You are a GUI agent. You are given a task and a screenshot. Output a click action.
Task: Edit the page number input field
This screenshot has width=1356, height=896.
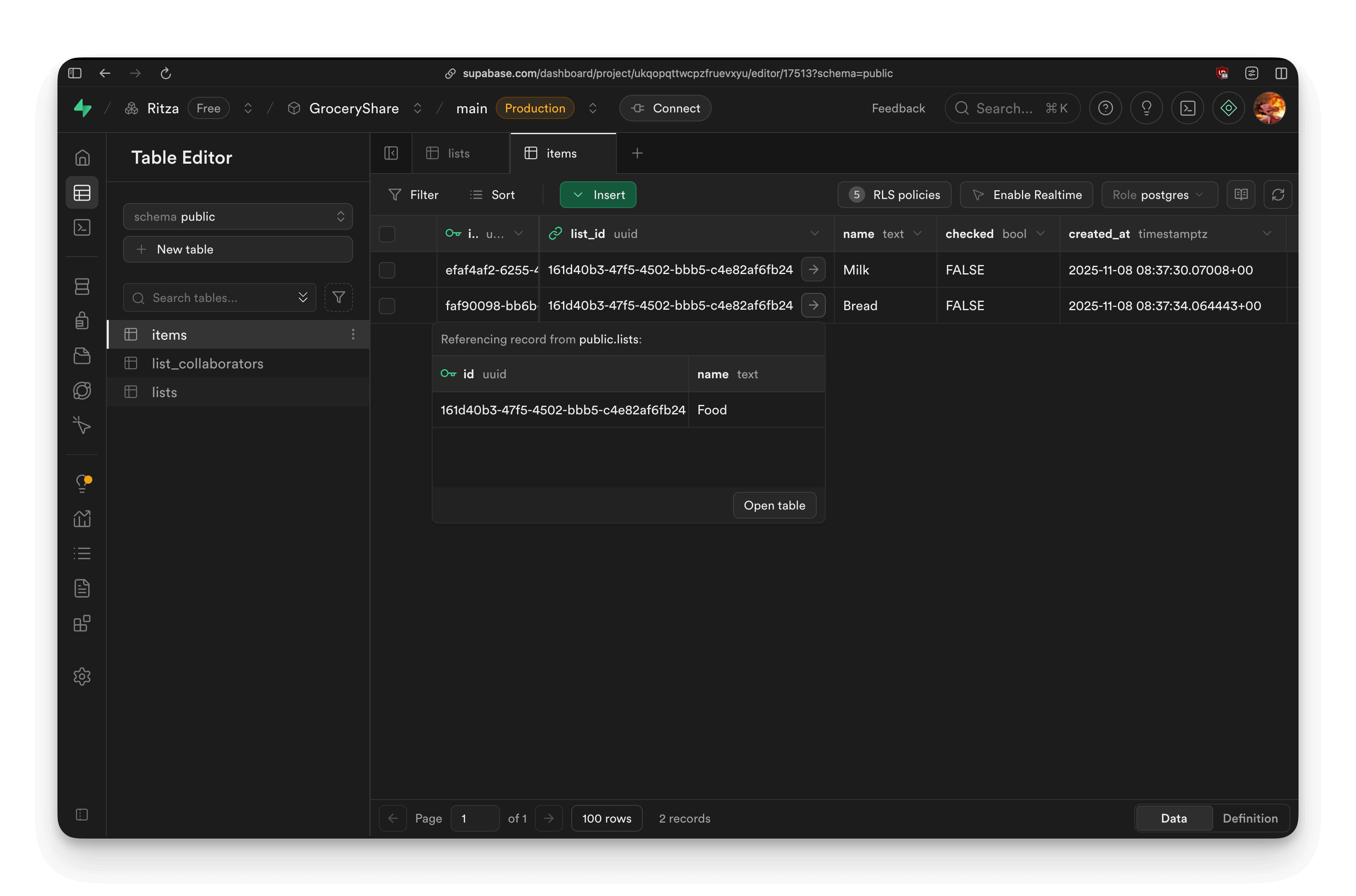(475, 818)
